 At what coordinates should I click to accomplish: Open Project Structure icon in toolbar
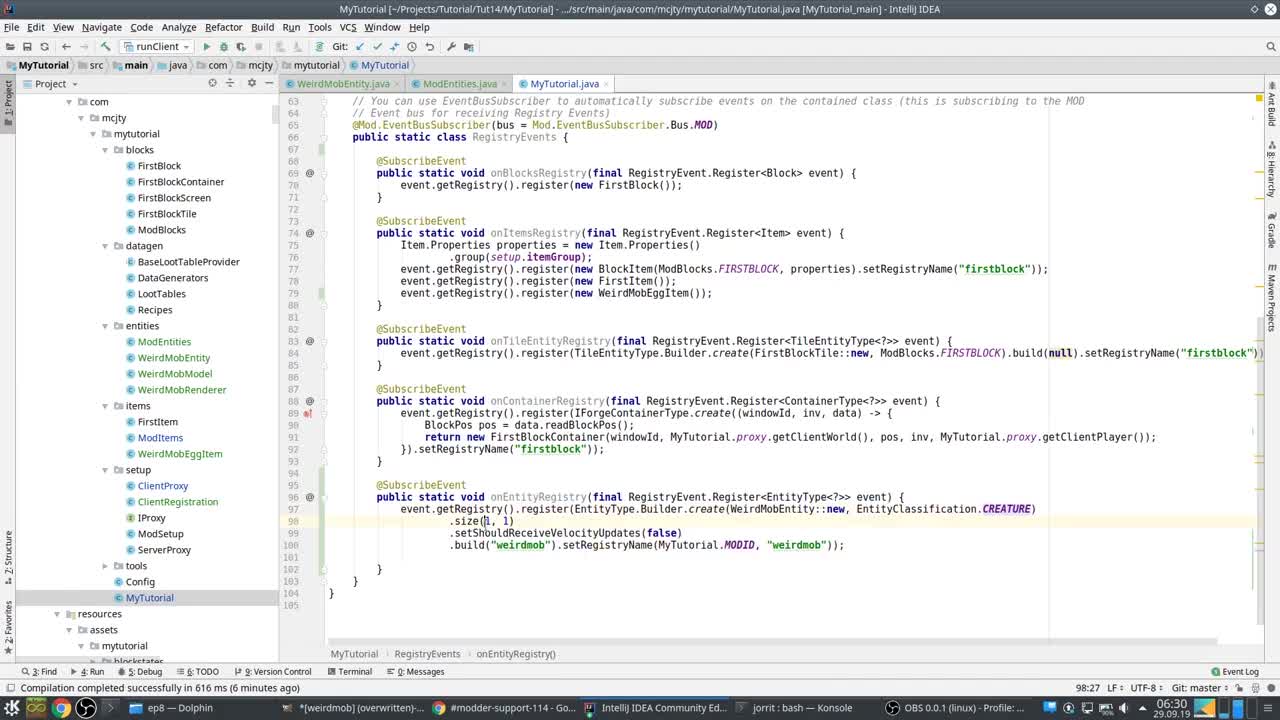pyautogui.click(x=468, y=47)
